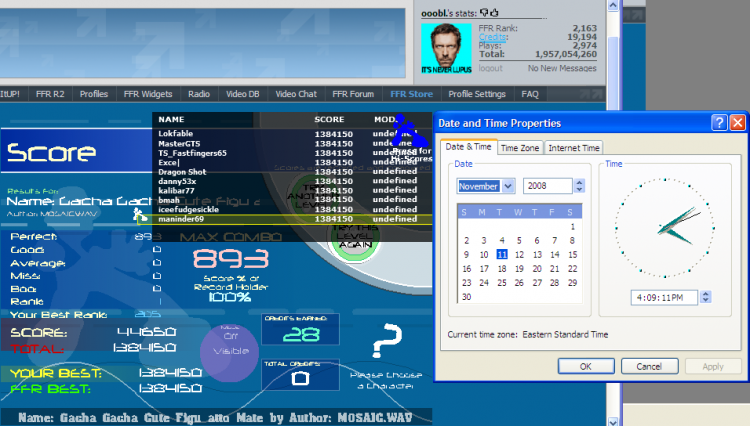Click the page scrollbar up arrow
The image size is (750, 426).
(x=613, y=6)
